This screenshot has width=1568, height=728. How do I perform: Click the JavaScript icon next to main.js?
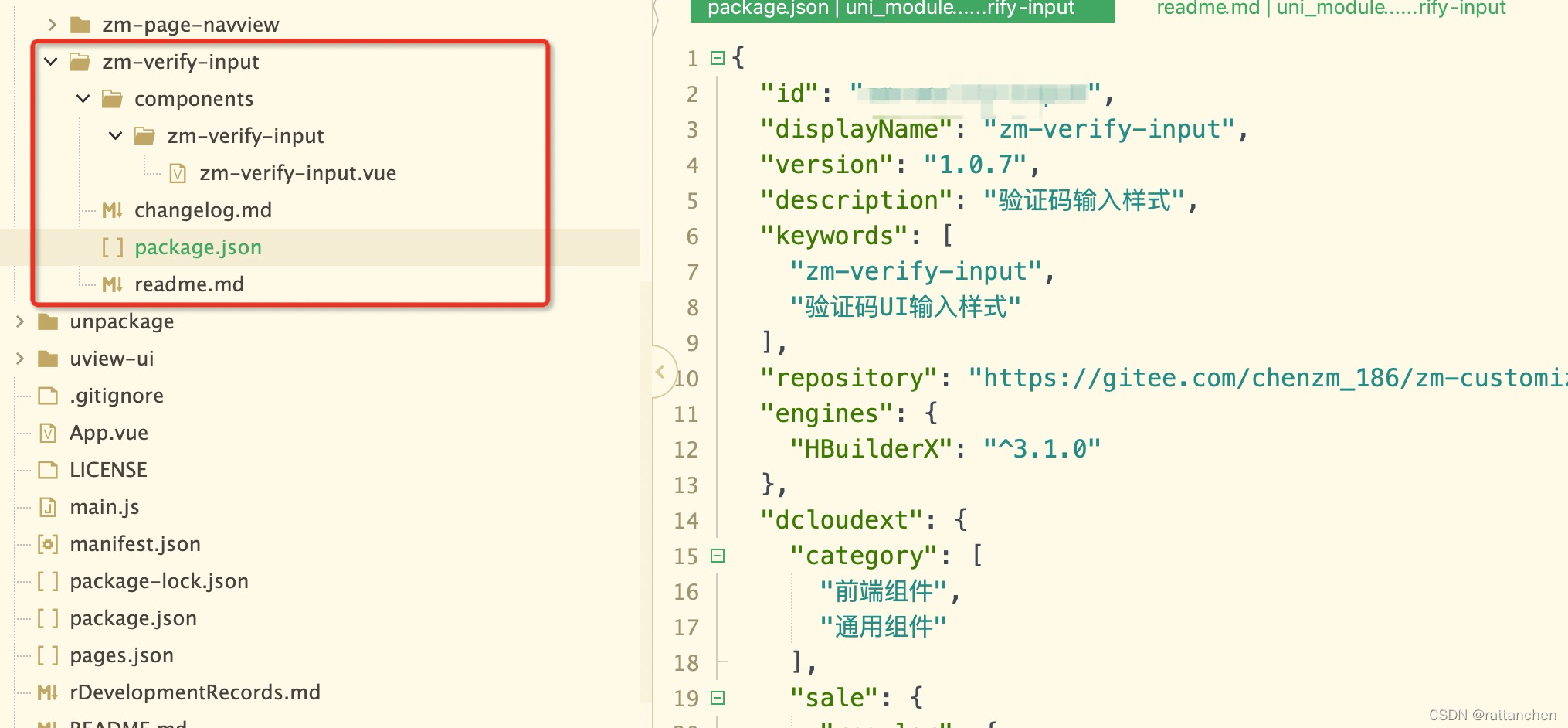[x=48, y=506]
